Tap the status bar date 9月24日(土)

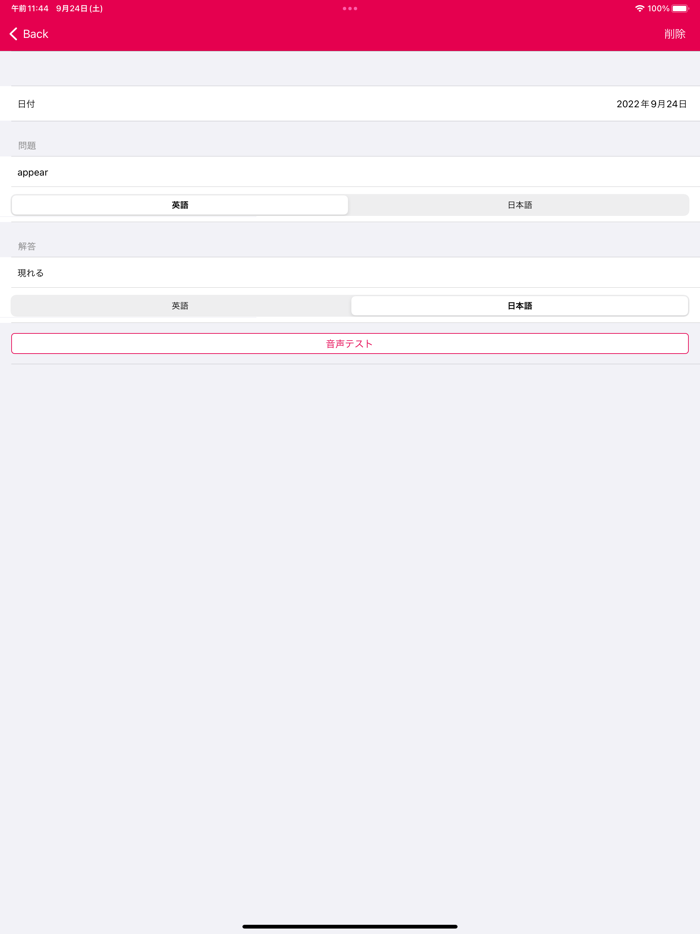79,8
